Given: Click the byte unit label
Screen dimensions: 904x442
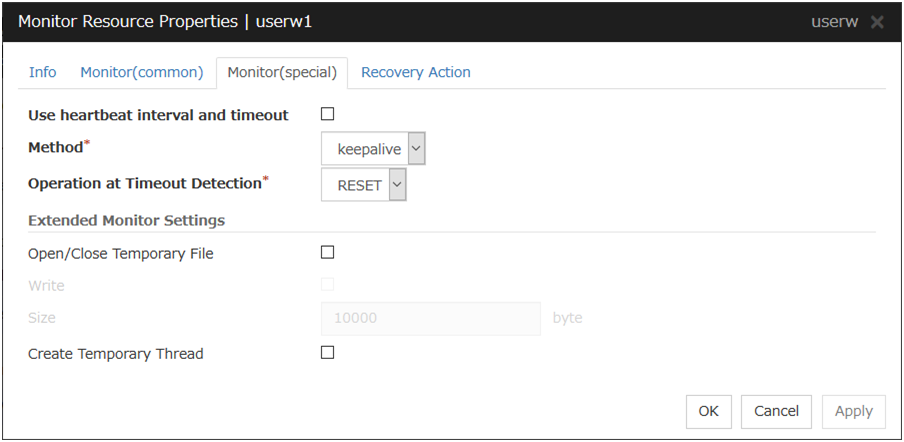Looking at the screenshot, I should (x=567, y=318).
